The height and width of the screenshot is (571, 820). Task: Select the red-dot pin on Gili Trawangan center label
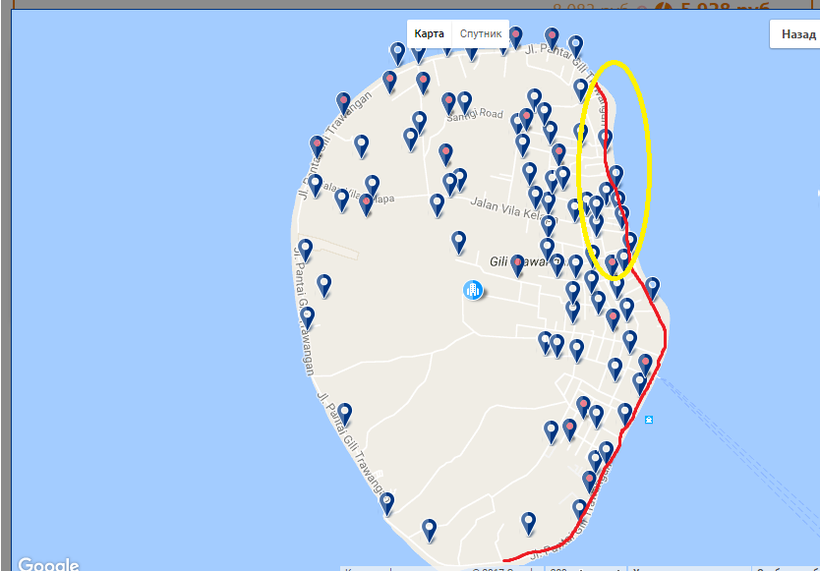(517, 265)
